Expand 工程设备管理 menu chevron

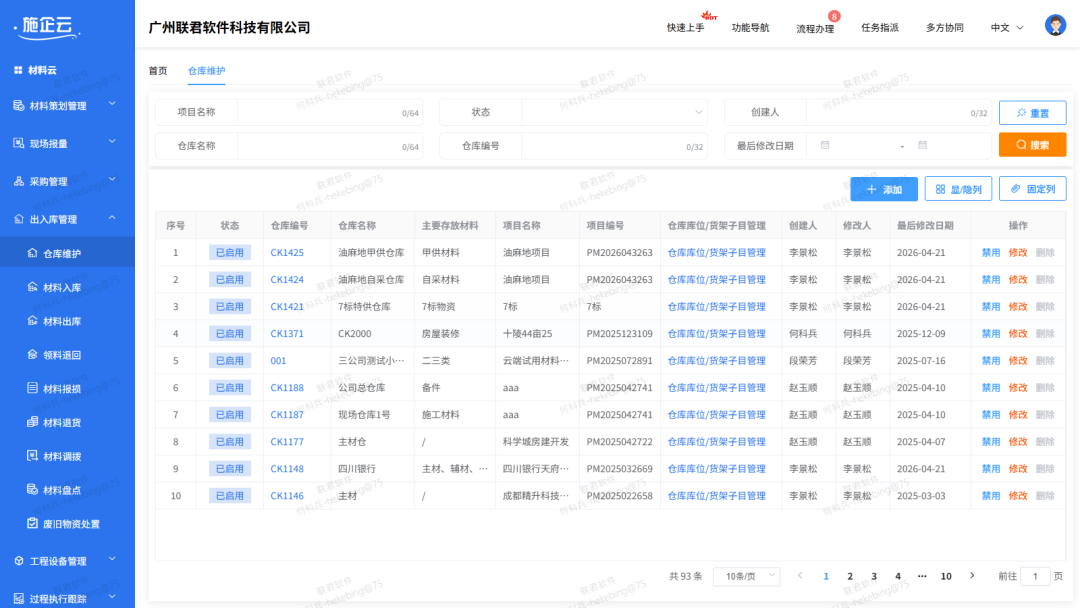(112, 559)
